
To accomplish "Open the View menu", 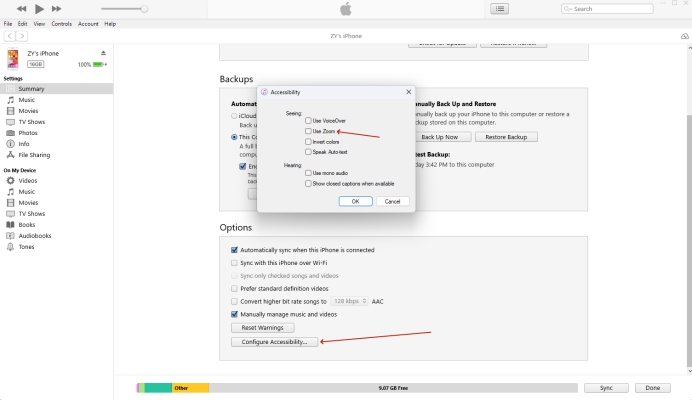I will click(x=39, y=24).
